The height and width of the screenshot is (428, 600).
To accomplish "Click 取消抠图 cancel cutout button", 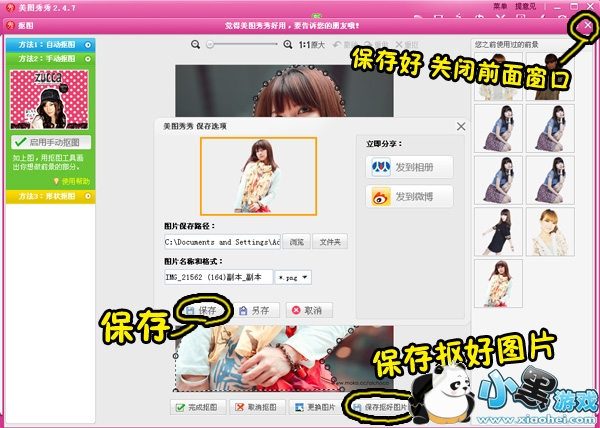I will (x=258, y=407).
